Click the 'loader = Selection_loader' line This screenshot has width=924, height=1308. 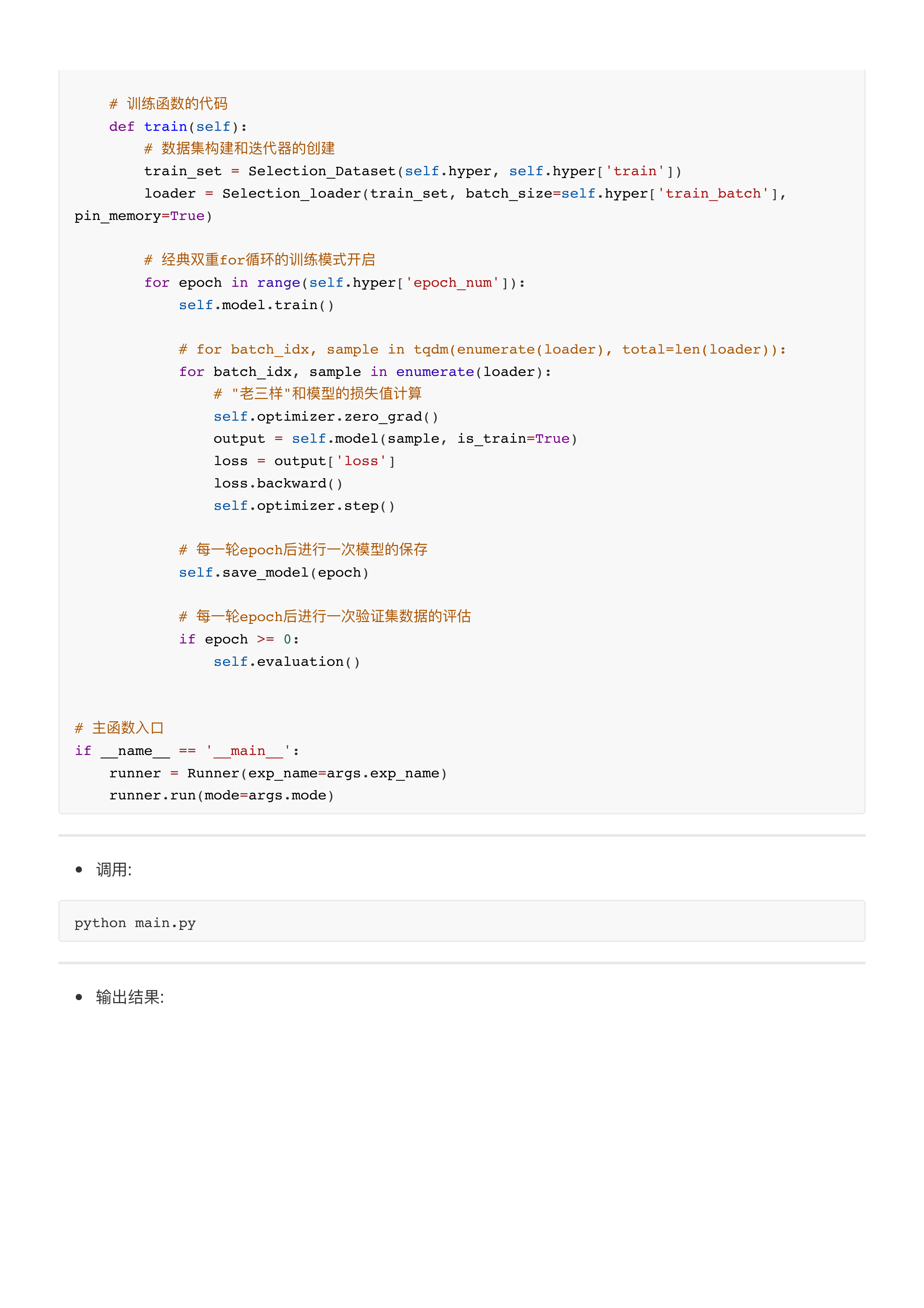click(464, 194)
